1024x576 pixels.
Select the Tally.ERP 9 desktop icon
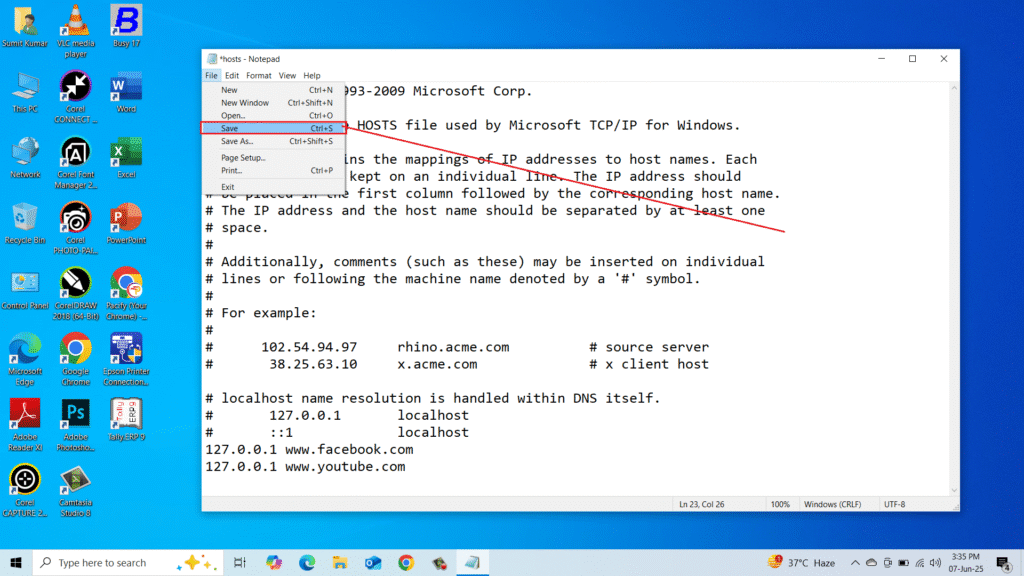(126, 420)
